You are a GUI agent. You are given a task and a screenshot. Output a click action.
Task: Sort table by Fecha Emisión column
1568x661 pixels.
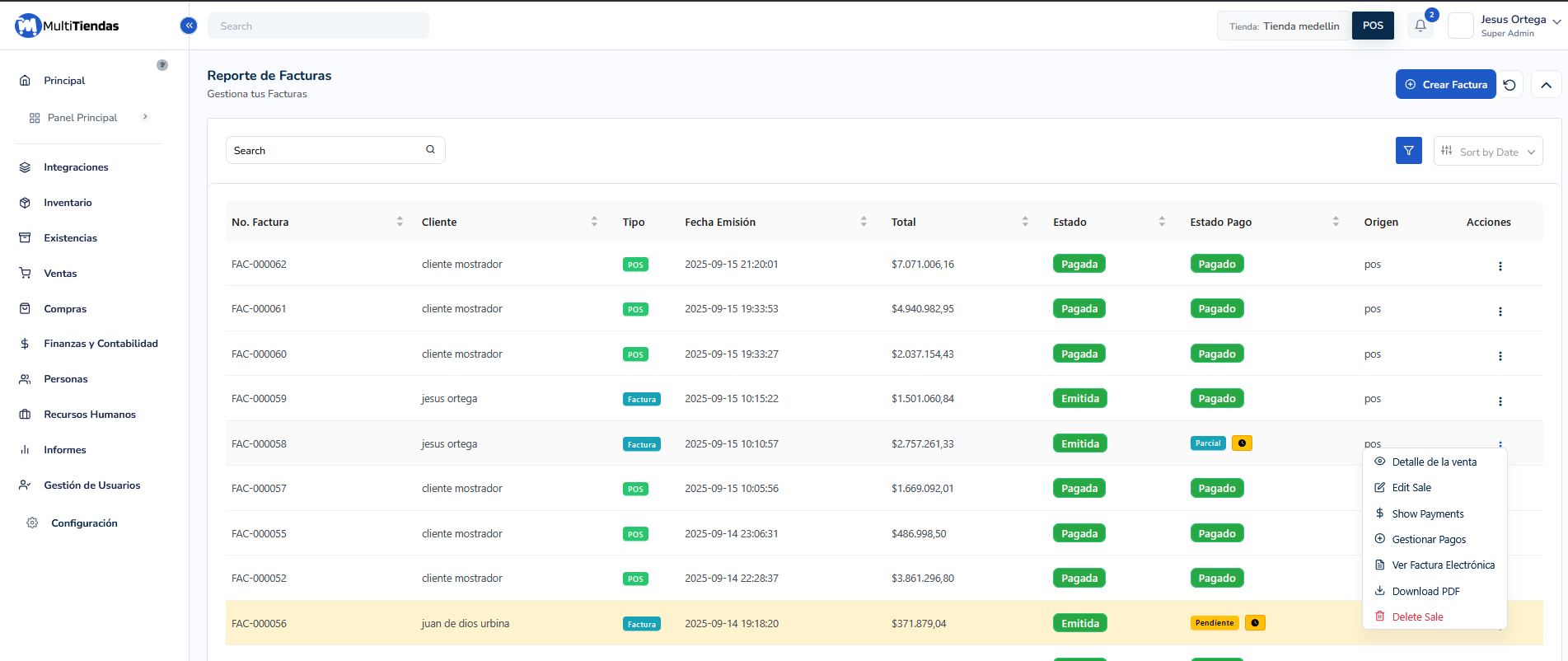click(x=864, y=222)
